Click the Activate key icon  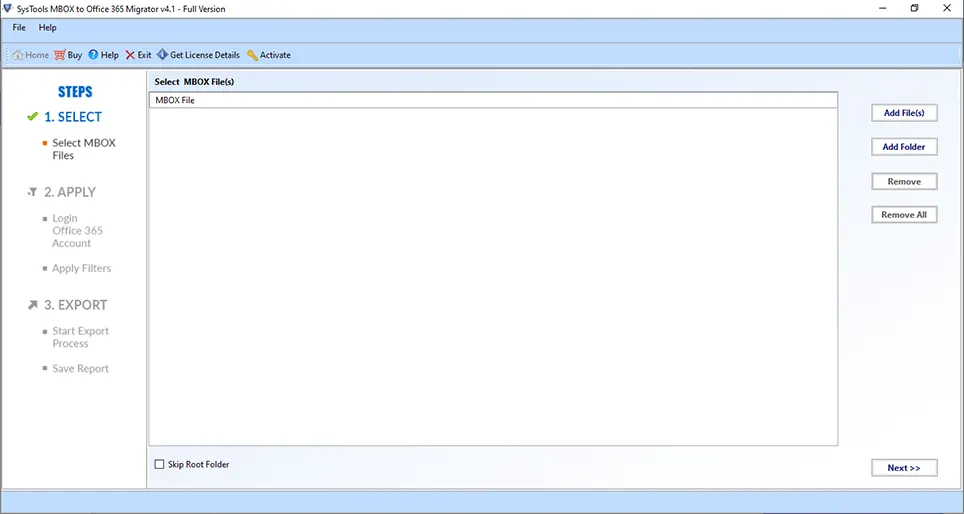tap(252, 55)
